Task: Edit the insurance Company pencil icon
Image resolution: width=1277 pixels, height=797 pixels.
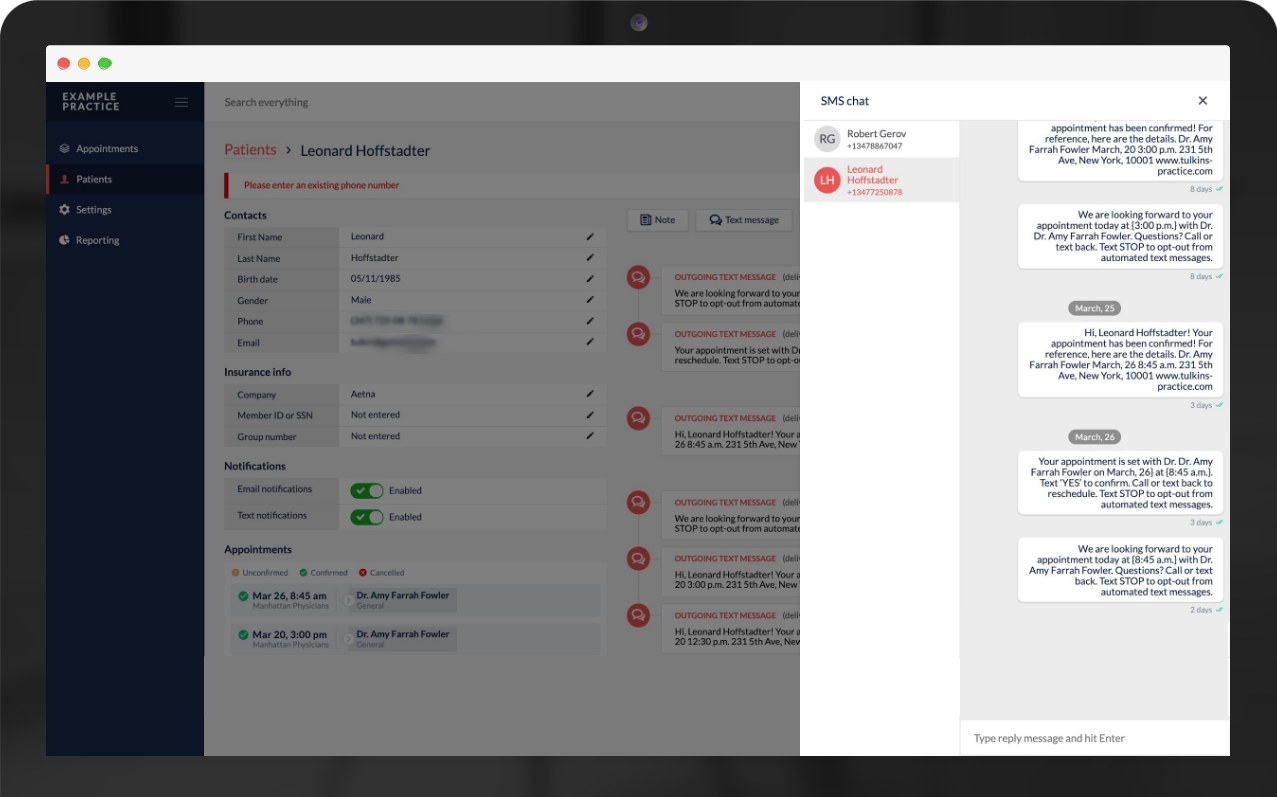Action: (x=590, y=394)
